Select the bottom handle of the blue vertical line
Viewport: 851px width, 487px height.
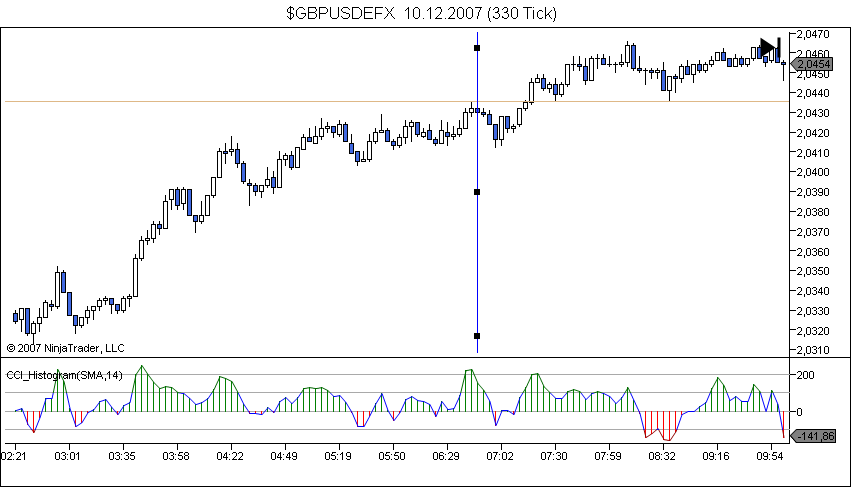477,336
